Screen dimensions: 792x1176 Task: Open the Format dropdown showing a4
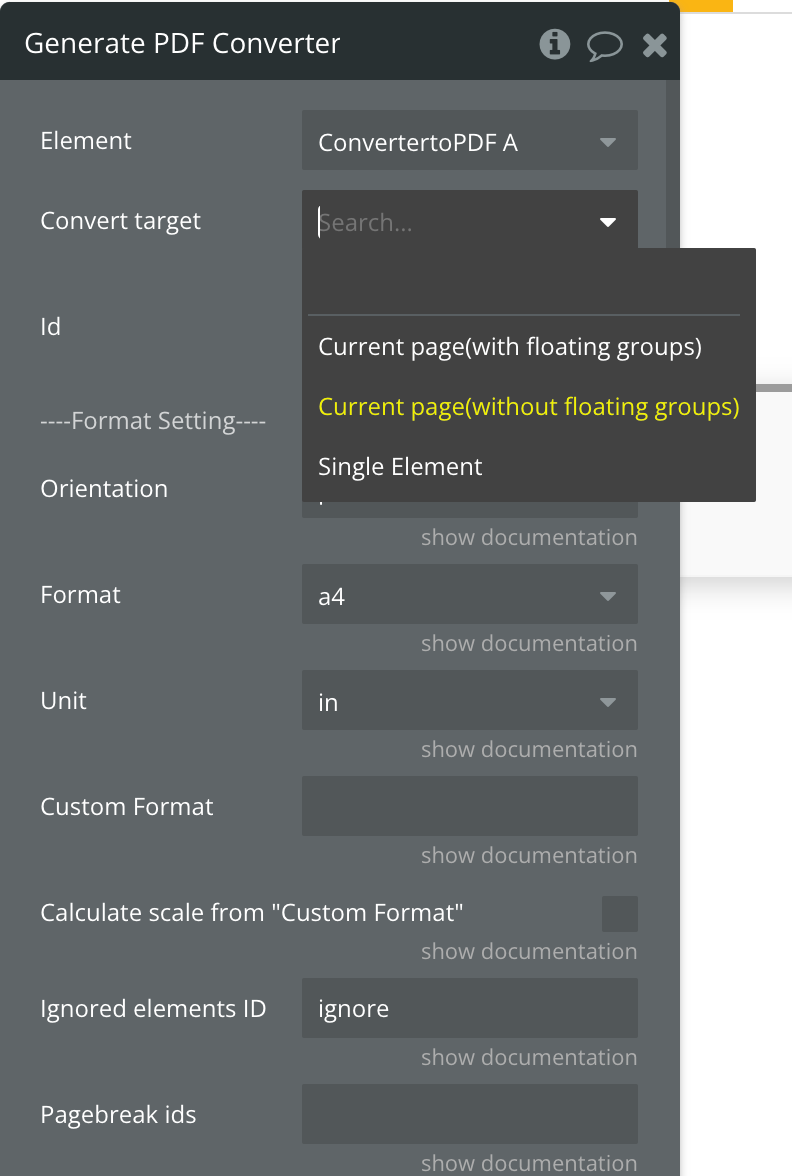click(470, 595)
